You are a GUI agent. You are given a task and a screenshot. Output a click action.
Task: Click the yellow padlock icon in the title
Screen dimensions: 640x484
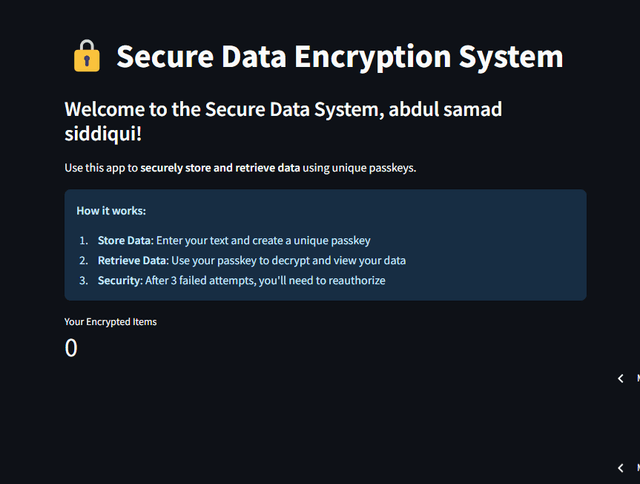click(x=87, y=56)
